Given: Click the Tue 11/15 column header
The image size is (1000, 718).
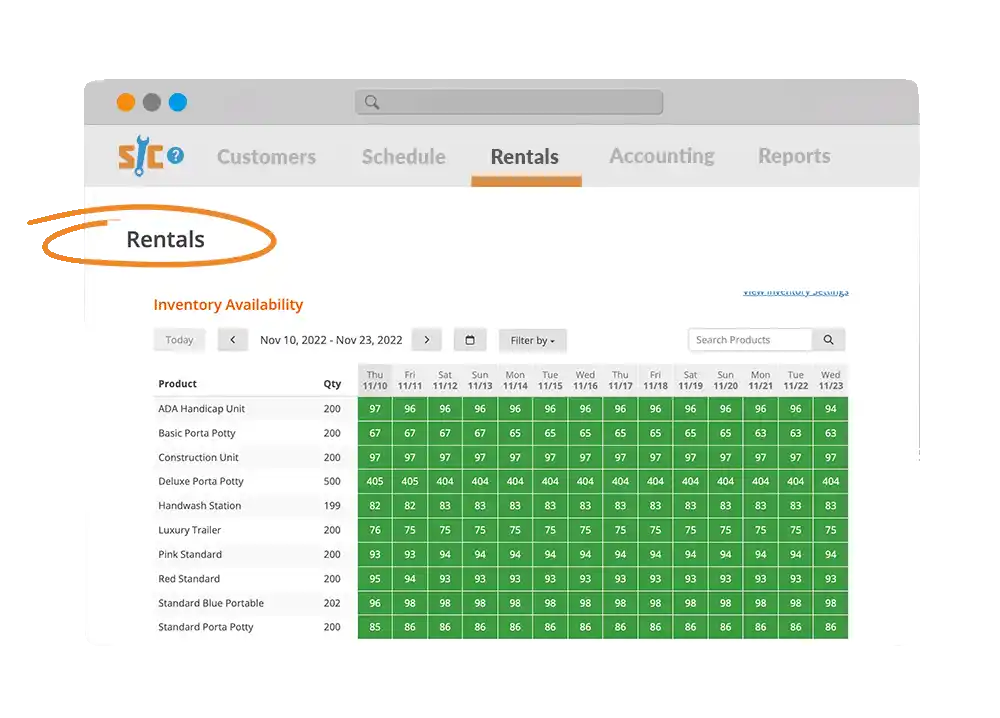Looking at the screenshot, I should [550, 380].
